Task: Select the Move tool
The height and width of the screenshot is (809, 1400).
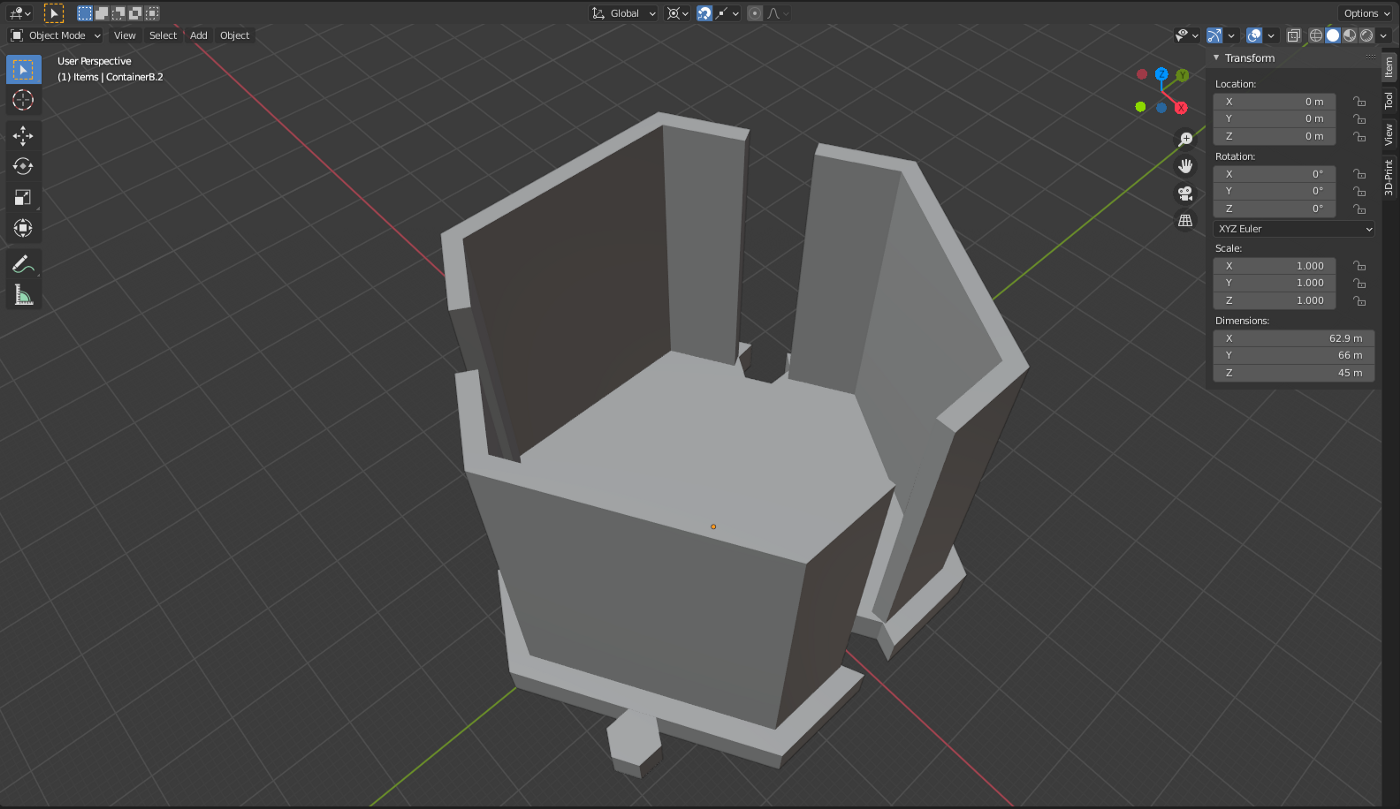Action: coord(22,136)
